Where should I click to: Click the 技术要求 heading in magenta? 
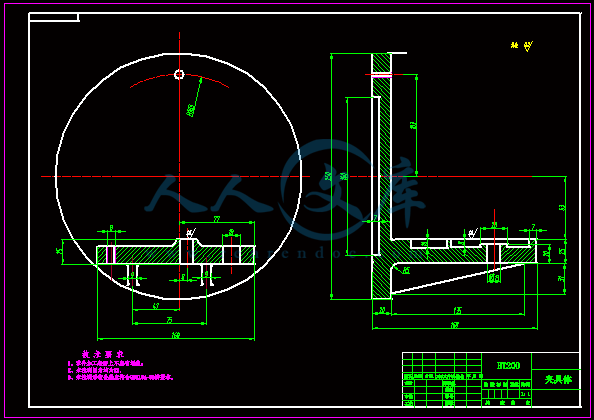point(103,354)
